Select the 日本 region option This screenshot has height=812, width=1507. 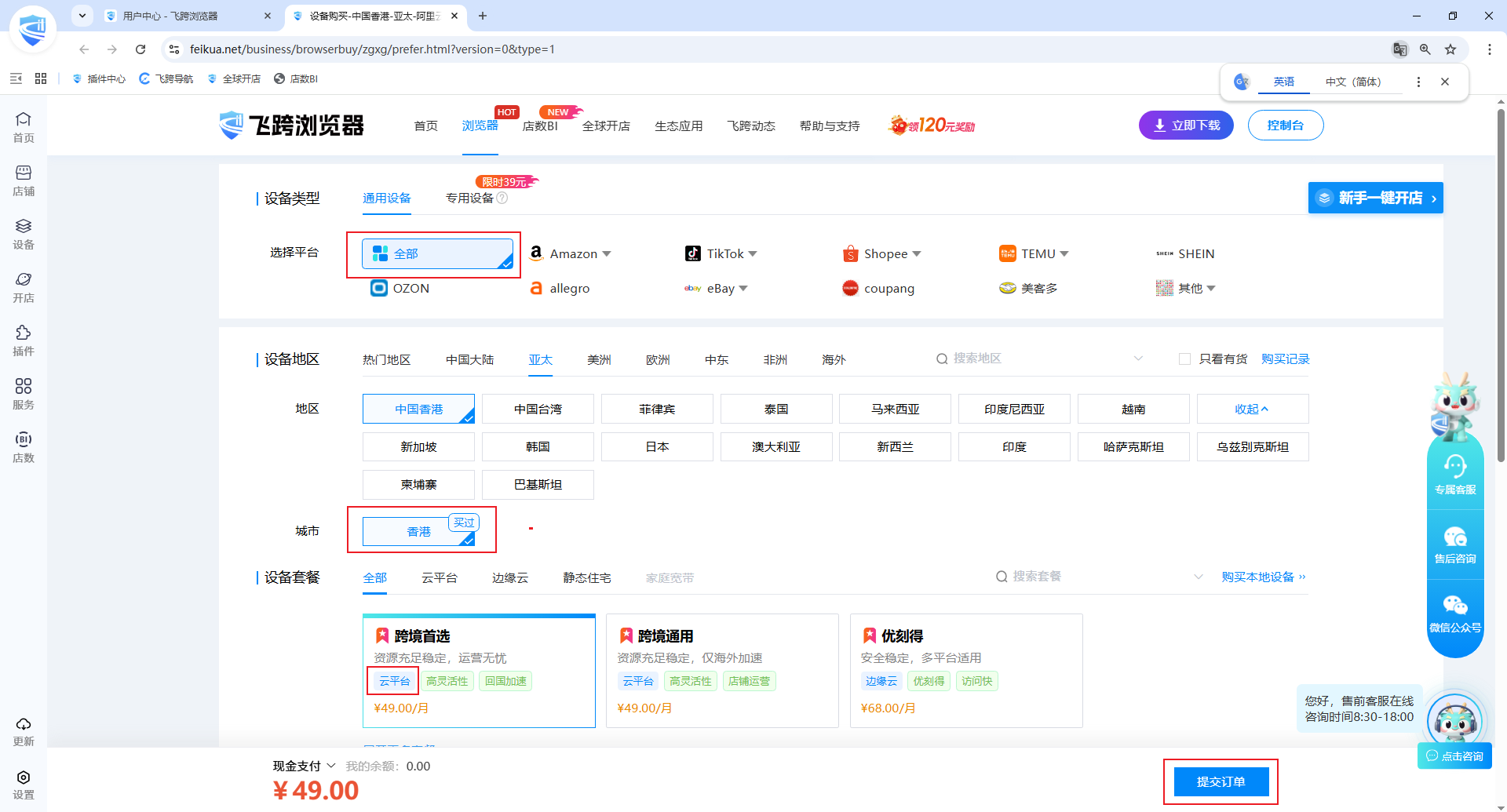click(657, 446)
